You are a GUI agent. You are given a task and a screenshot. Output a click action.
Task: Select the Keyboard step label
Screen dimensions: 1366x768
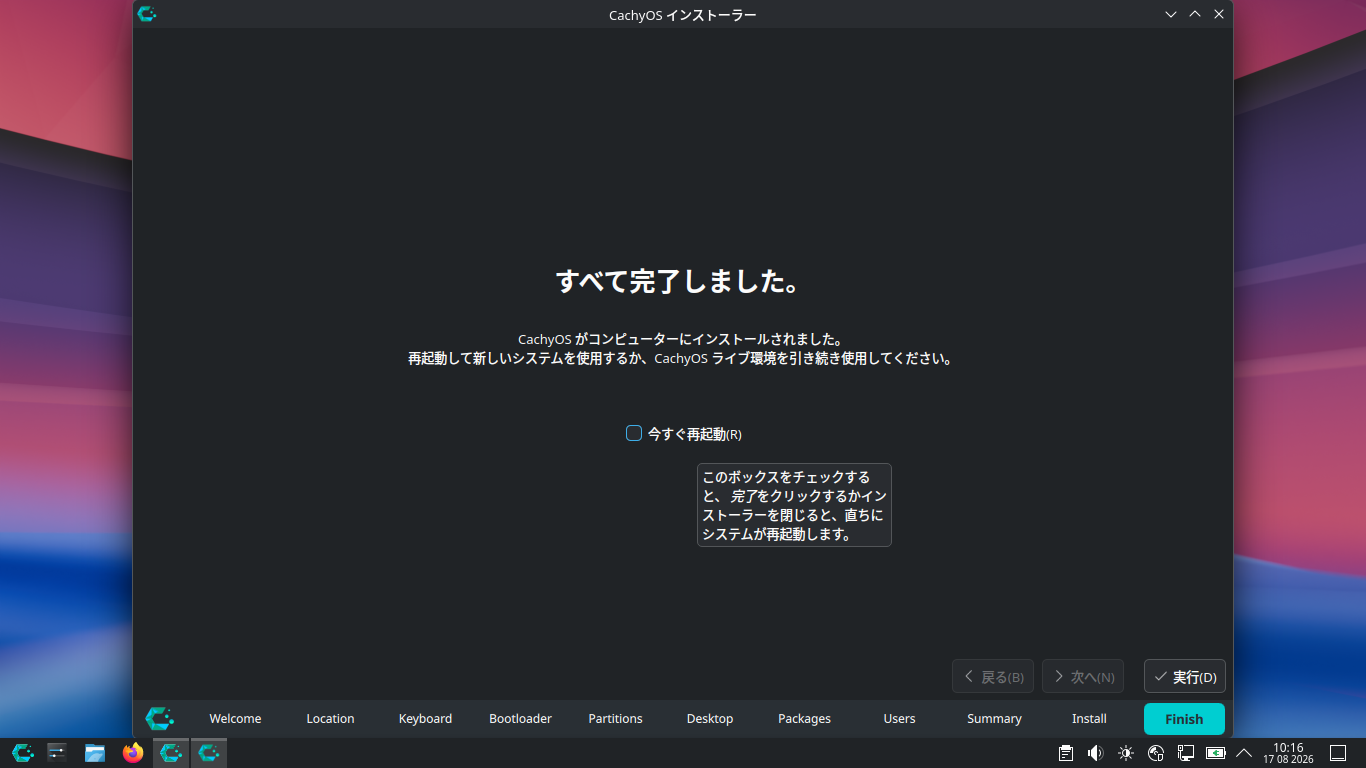click(425, 719)
